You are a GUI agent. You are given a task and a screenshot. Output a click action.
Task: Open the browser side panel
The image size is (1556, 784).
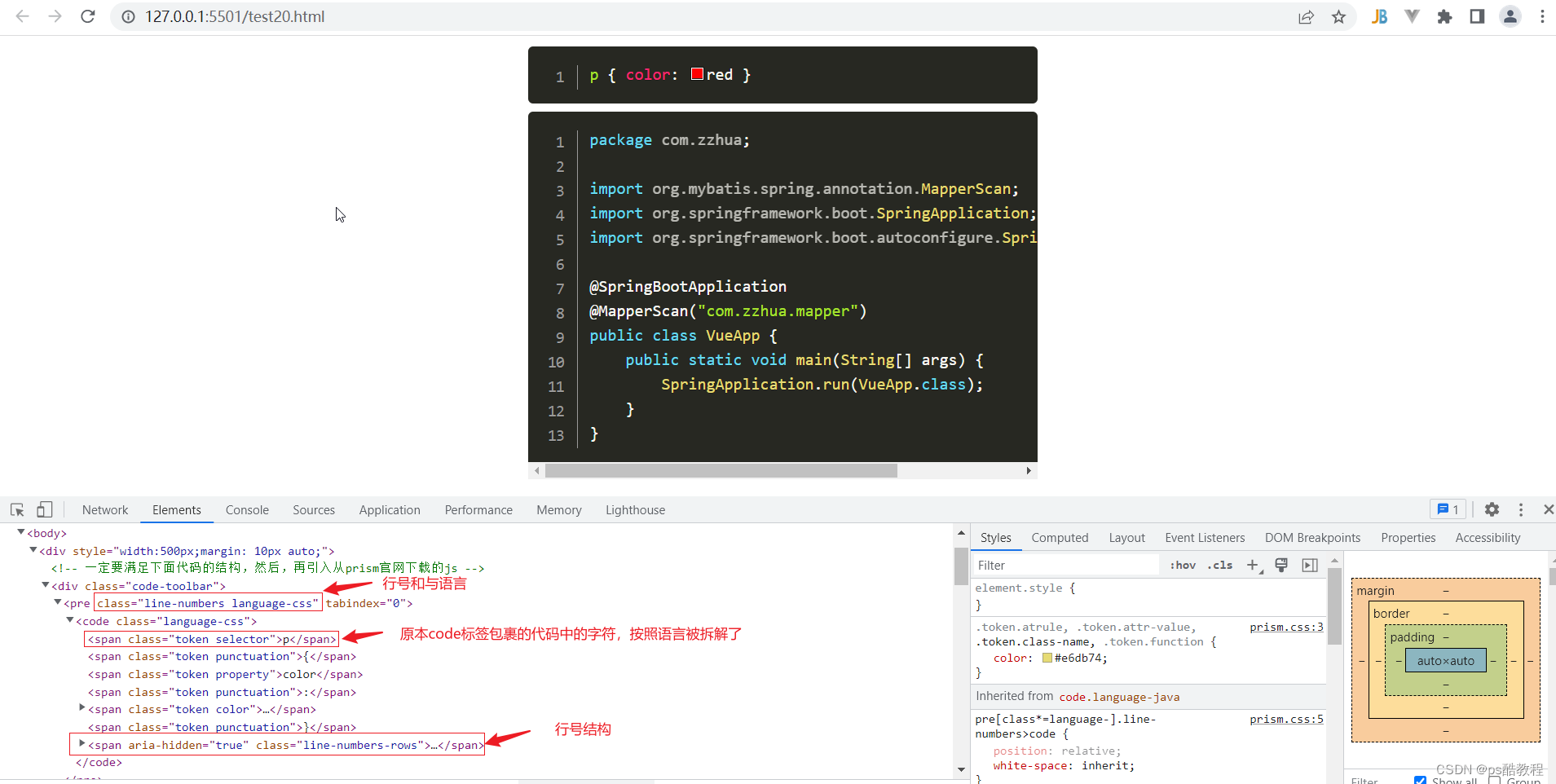pyautogui.click(x=1477, y=16)
